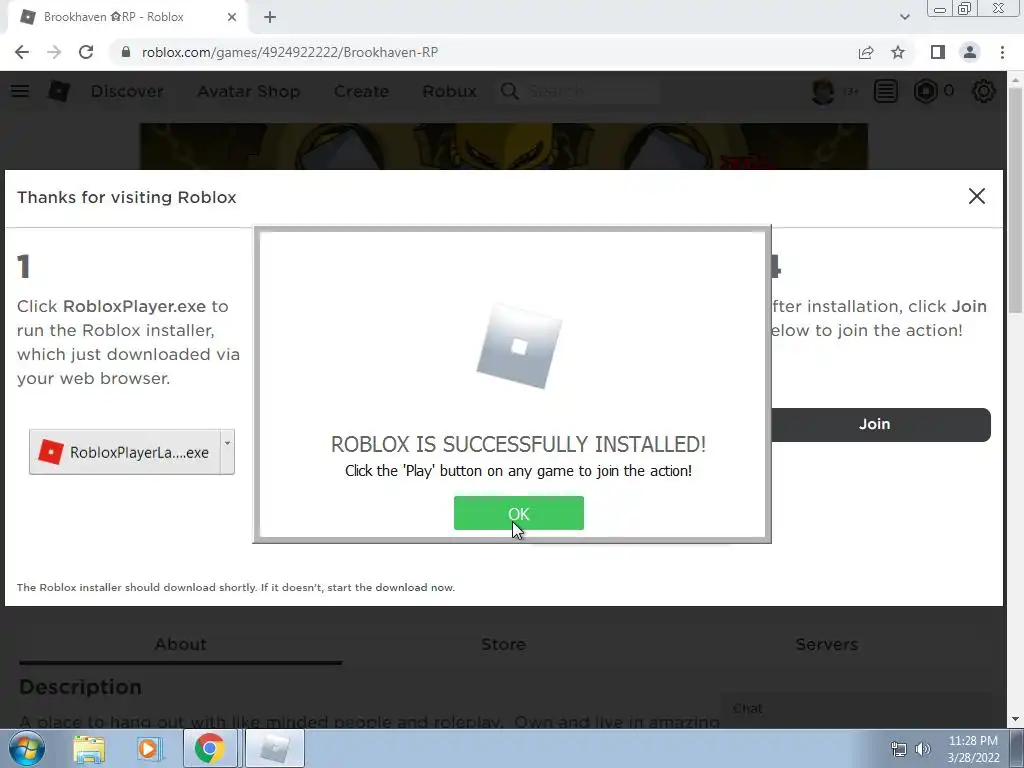Open Roblox settings gear
Screen dimensions: 1024x768
[x=984, y=91]
